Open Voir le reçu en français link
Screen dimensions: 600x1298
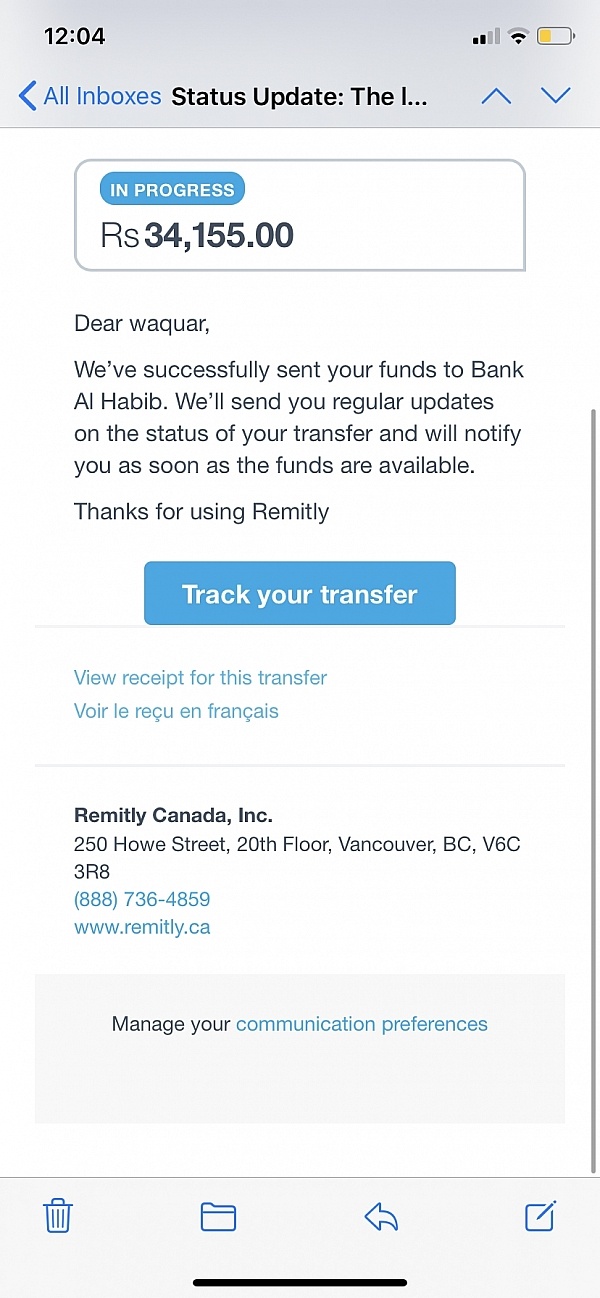176,711
